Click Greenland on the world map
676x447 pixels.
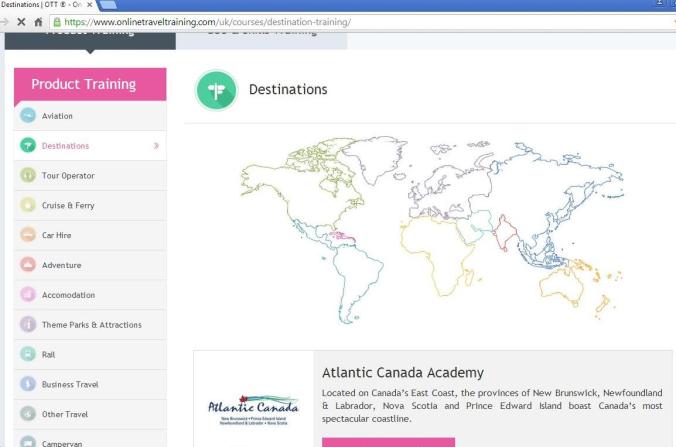coord(375,159)
